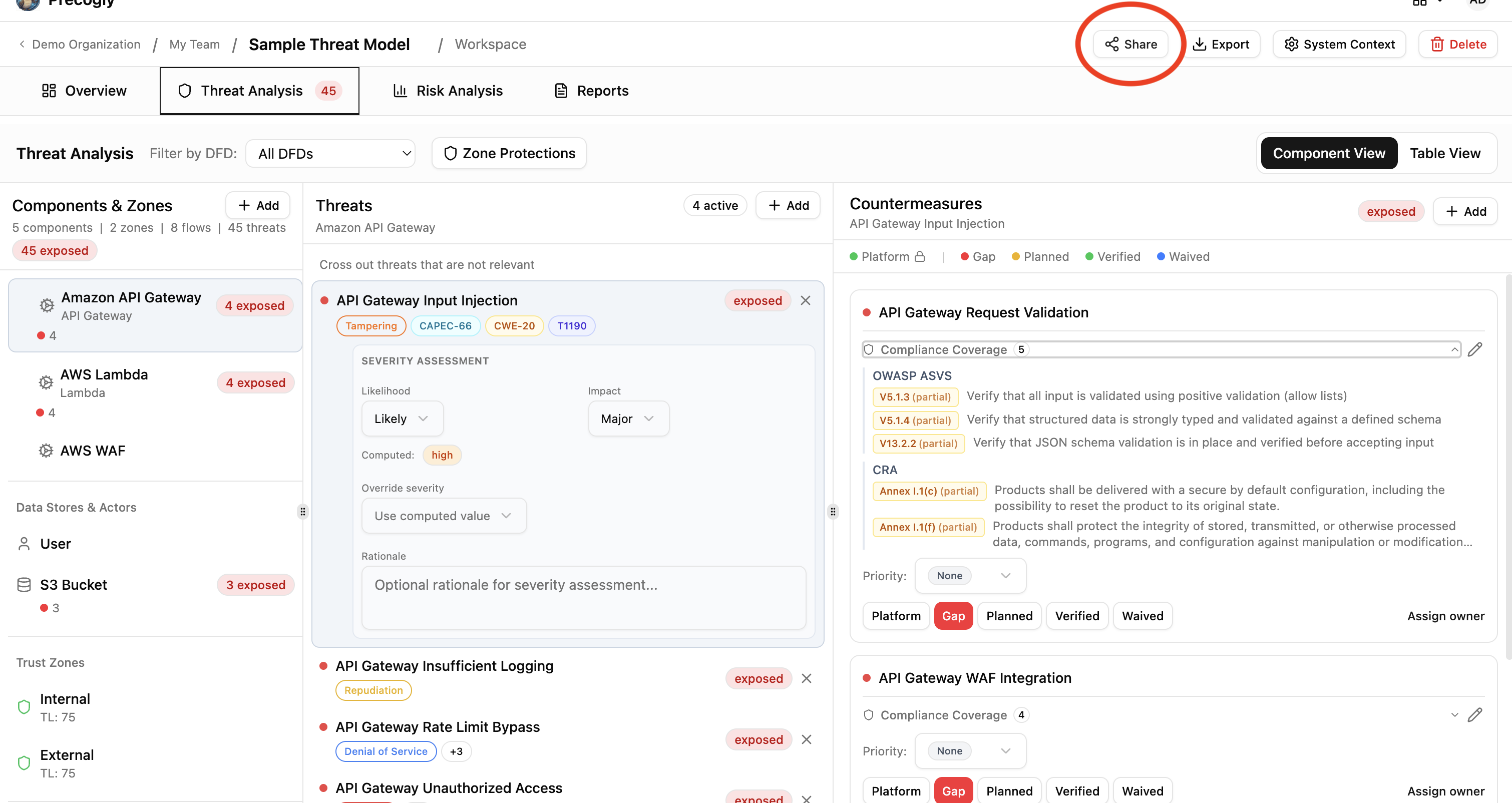Switch to Table View

pos(1445,153)
